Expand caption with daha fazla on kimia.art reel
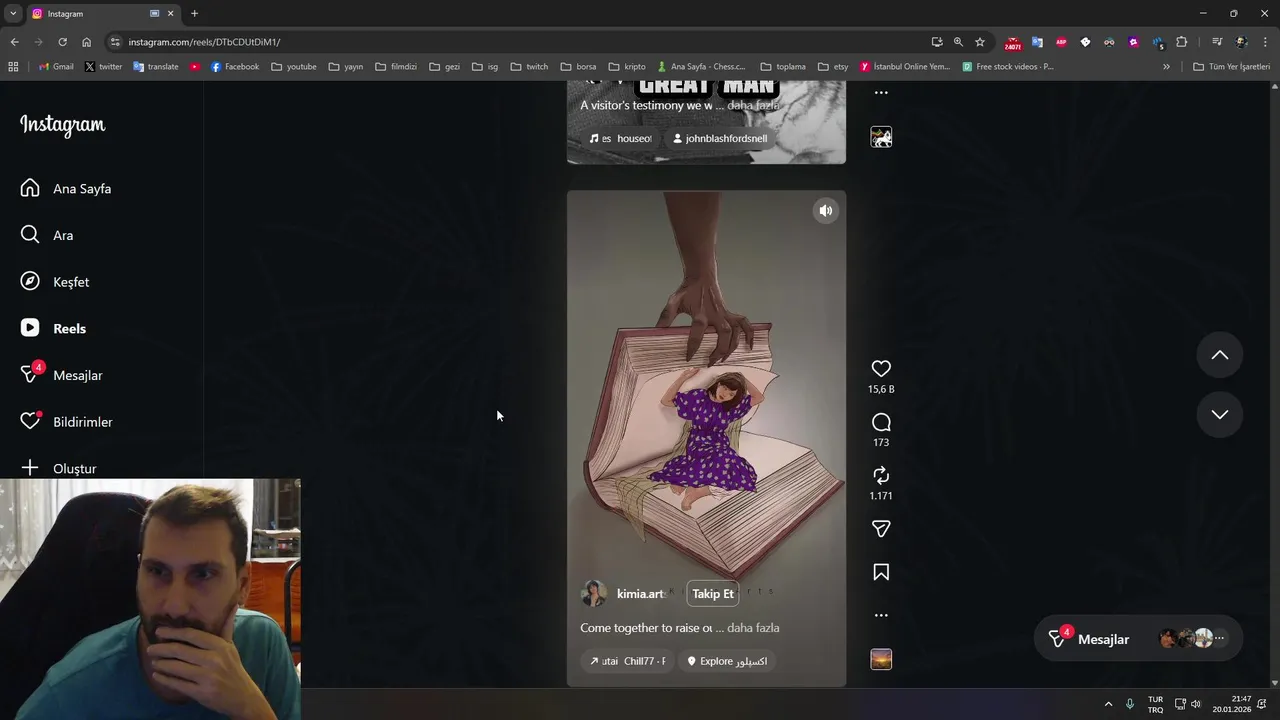1280x720 pixels. (x=753, y=628)
